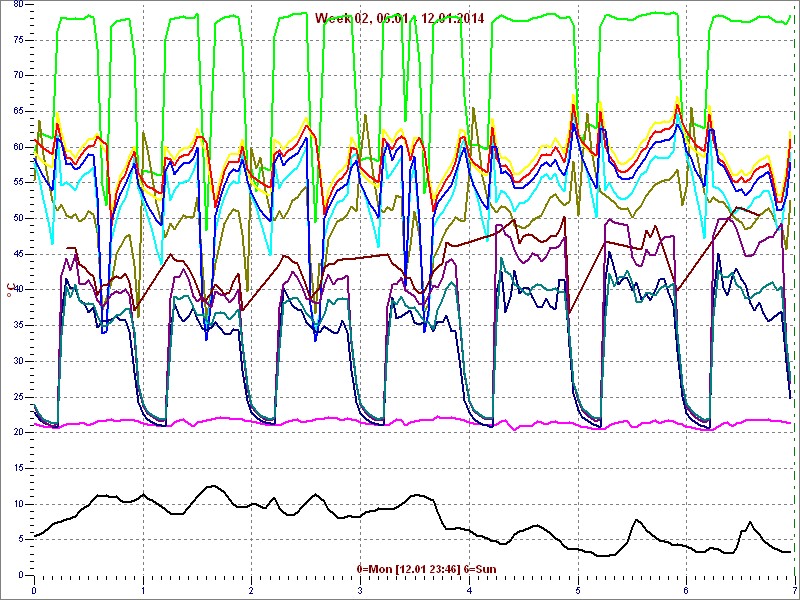
Task: Click the °C unit label on y-axis
Action: pyautogui.click(x=11, y=289)
